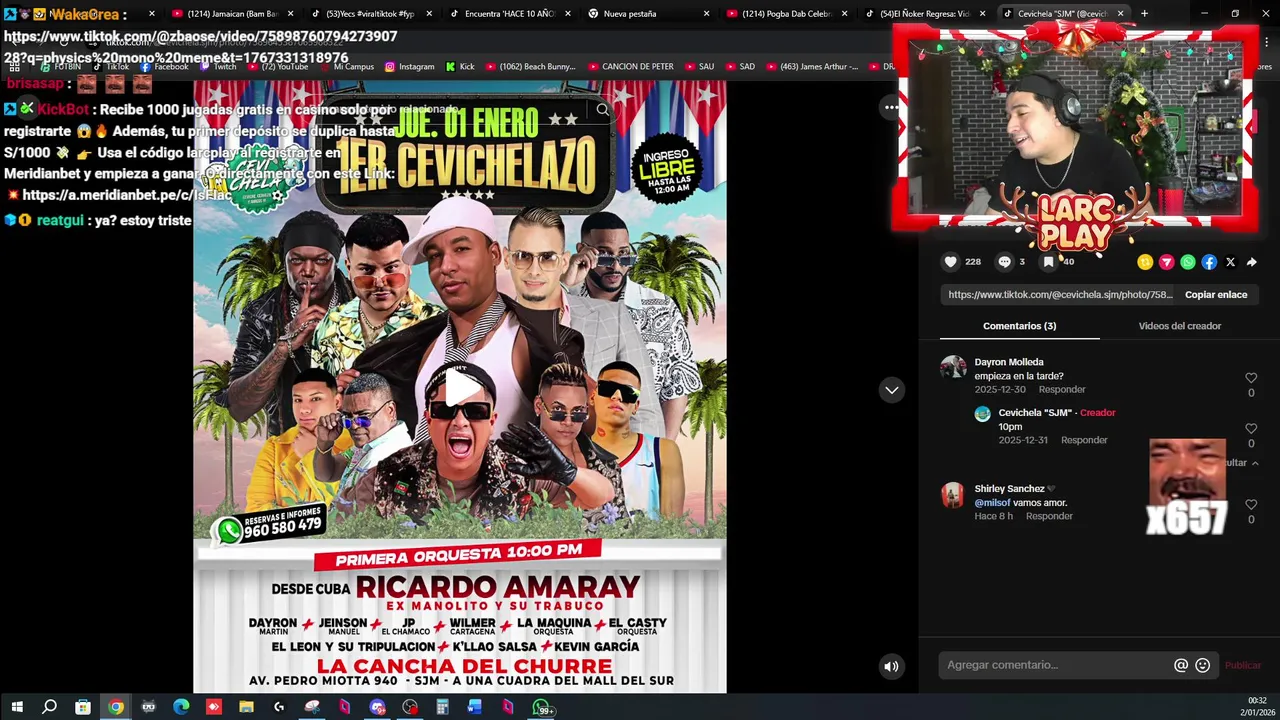Screen dimensions: 1280x720
Task: Open a new browser tab
Action: coord(1144,14)
